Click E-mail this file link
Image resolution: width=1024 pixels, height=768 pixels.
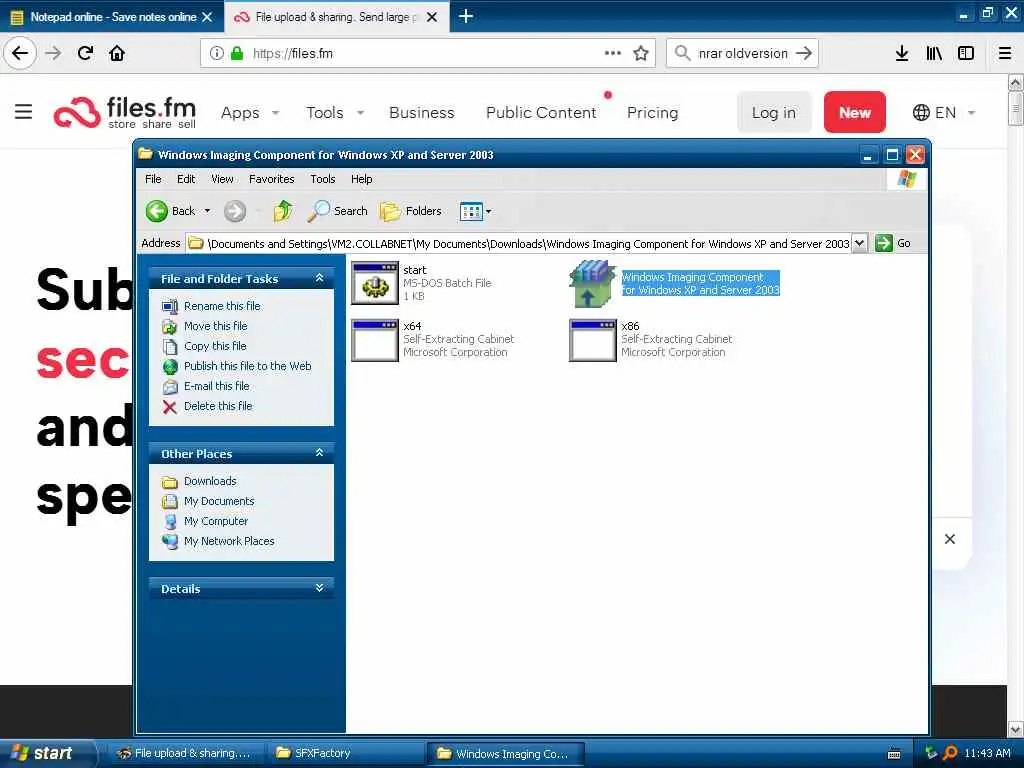pos(216,386)
